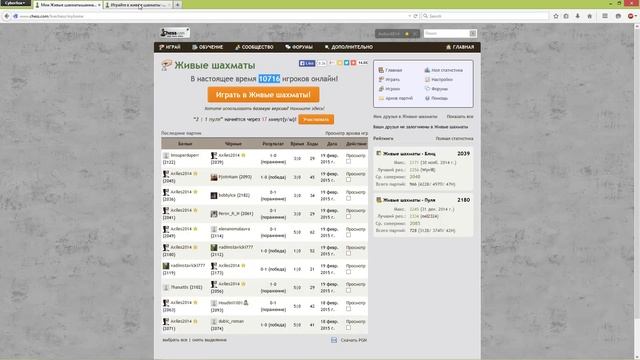Open the user account dropdown in the header
Image resolution: width=640 pixels, height=360 pixels.
(x=397, y=34)
